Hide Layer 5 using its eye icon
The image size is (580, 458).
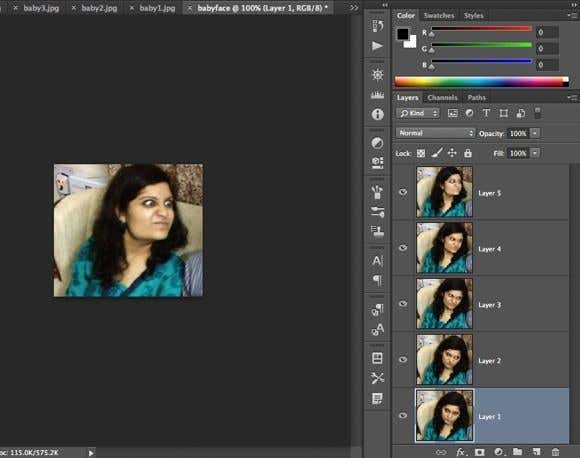coord(403,192)
